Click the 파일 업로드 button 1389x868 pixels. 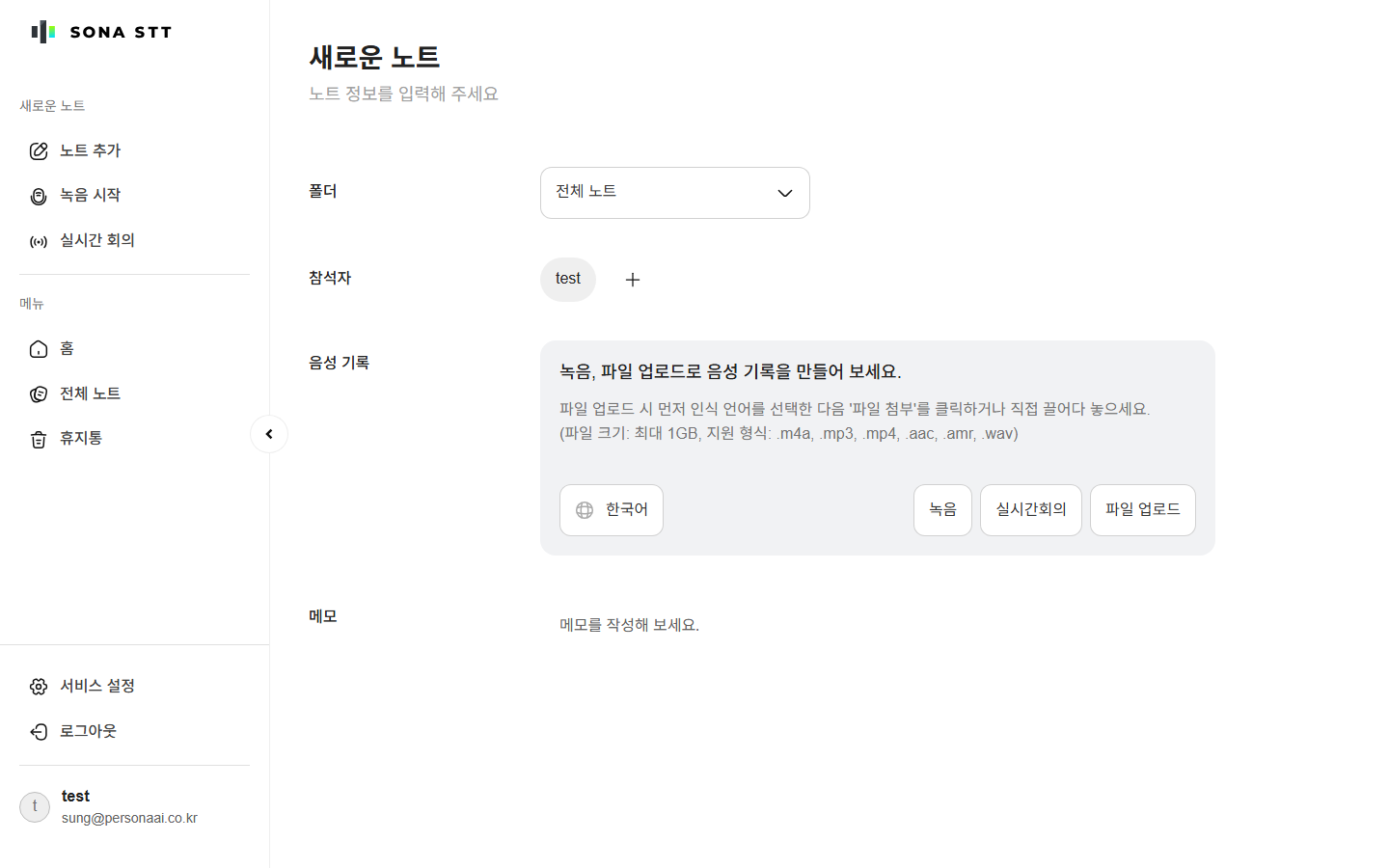1143,510
